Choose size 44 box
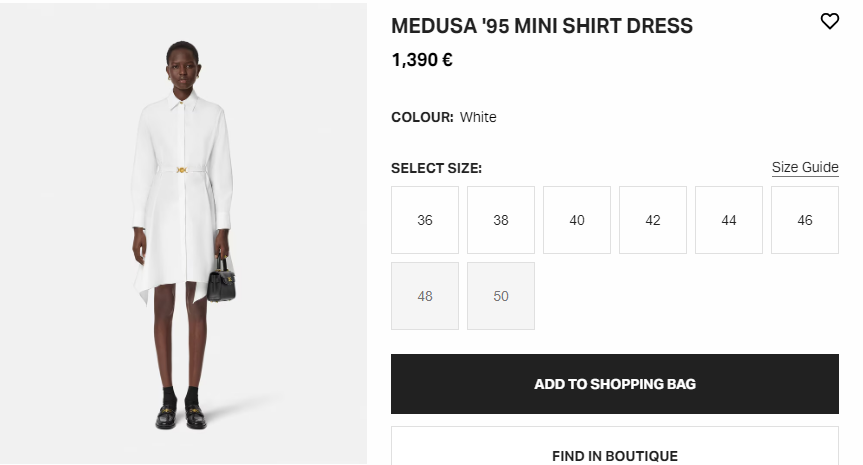 tap(729, 220)
